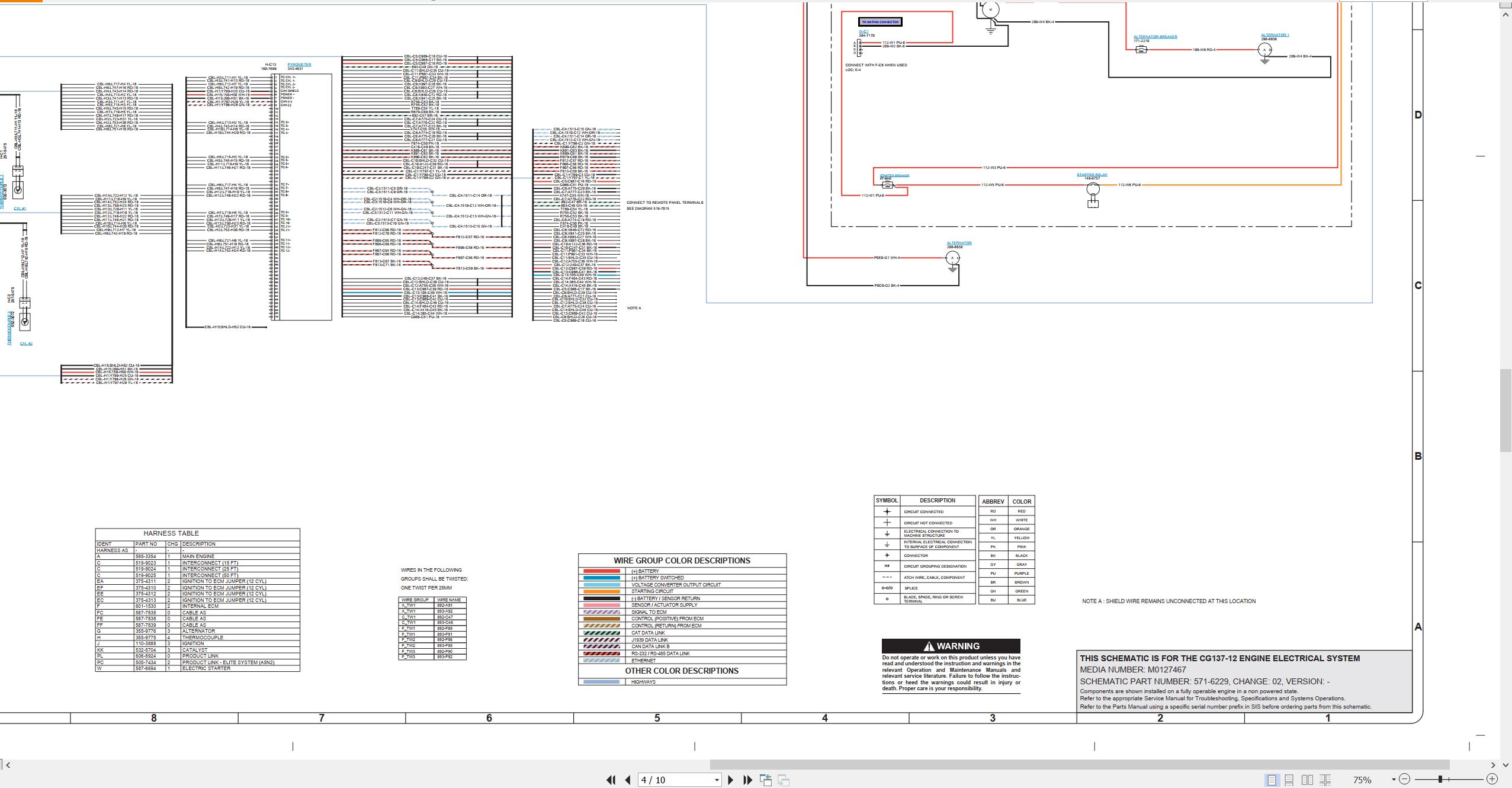Click the SPLICE symbol in legend

tap(887, 588)
